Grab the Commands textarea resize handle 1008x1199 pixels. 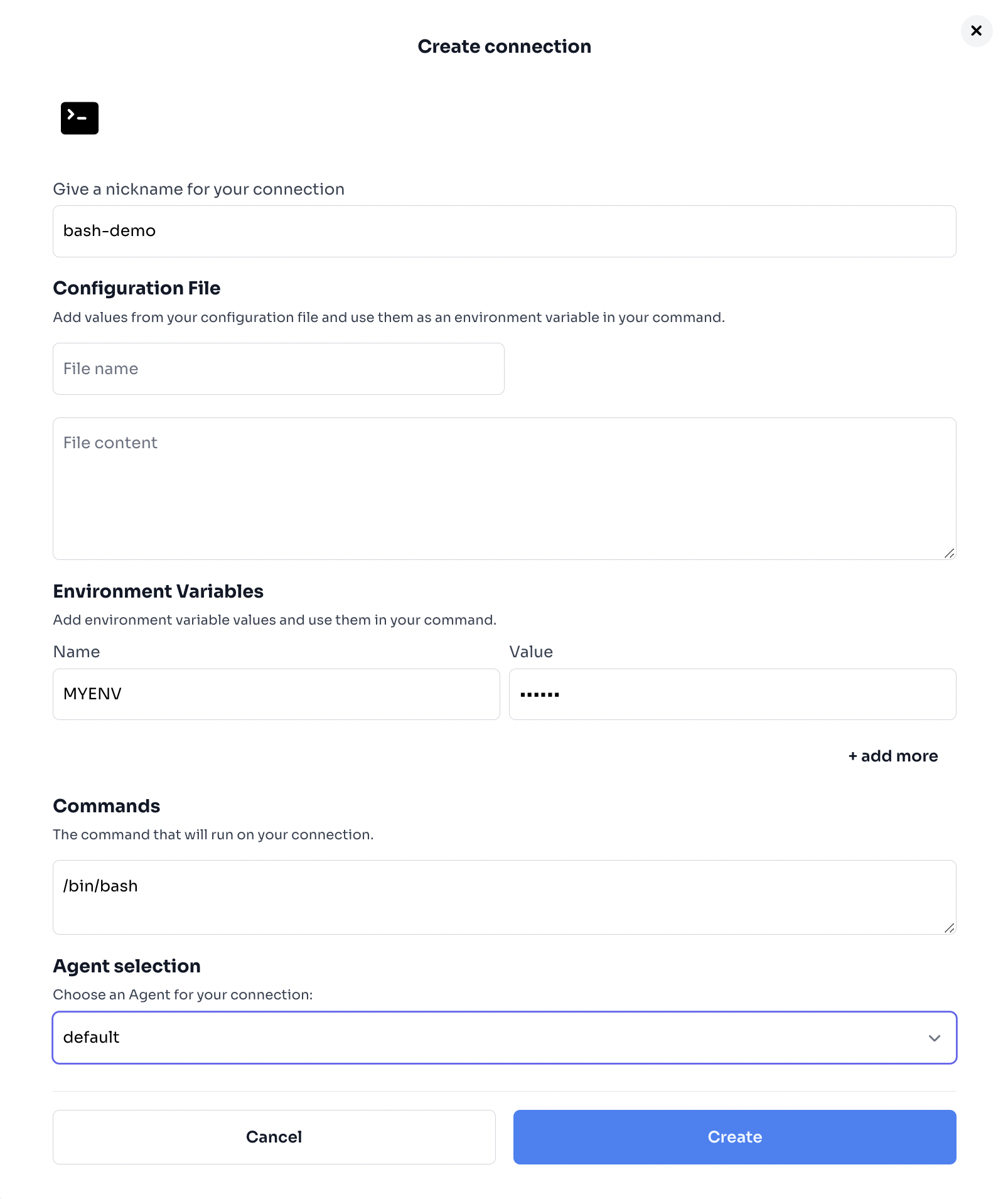(949, 928)
